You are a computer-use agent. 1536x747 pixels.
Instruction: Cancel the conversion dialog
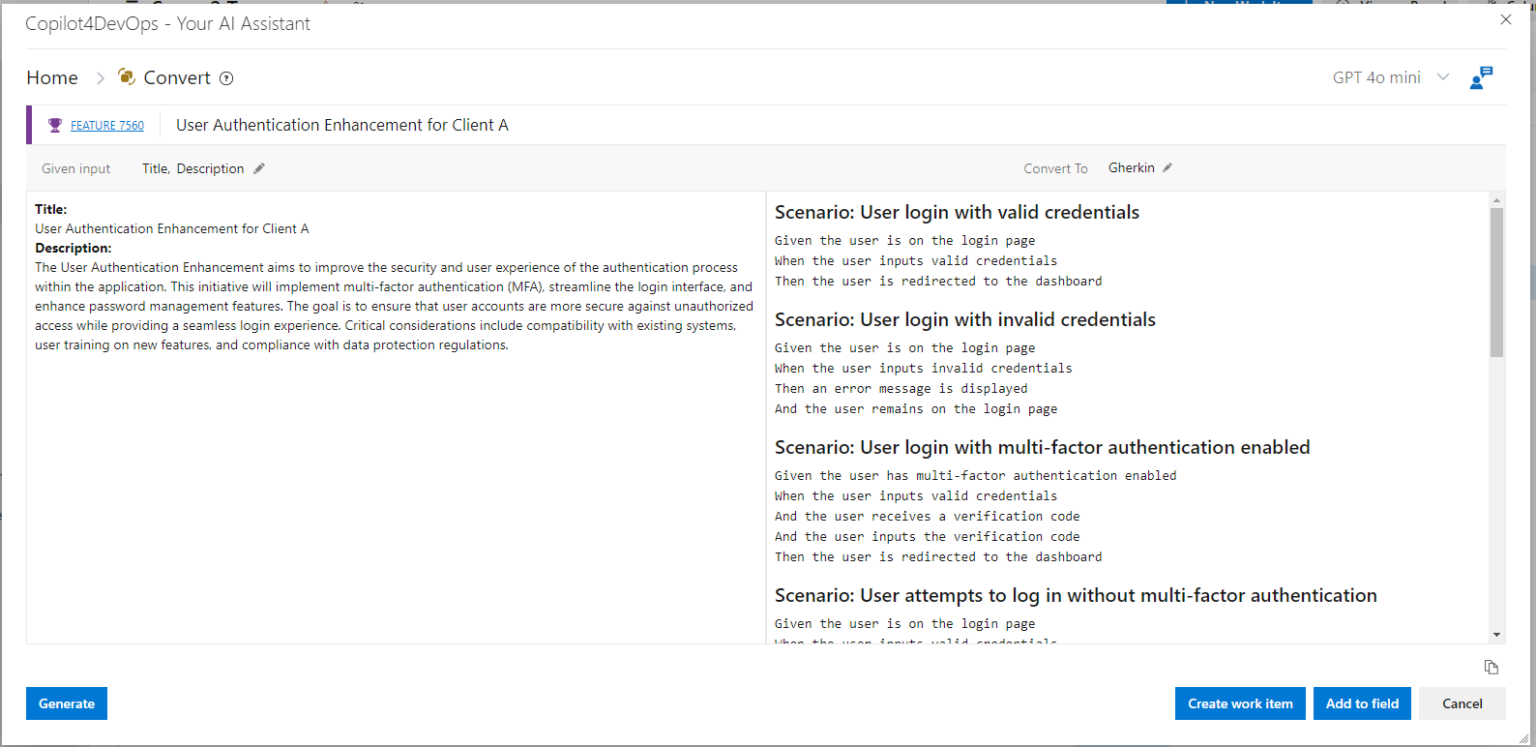(1462, 703)
